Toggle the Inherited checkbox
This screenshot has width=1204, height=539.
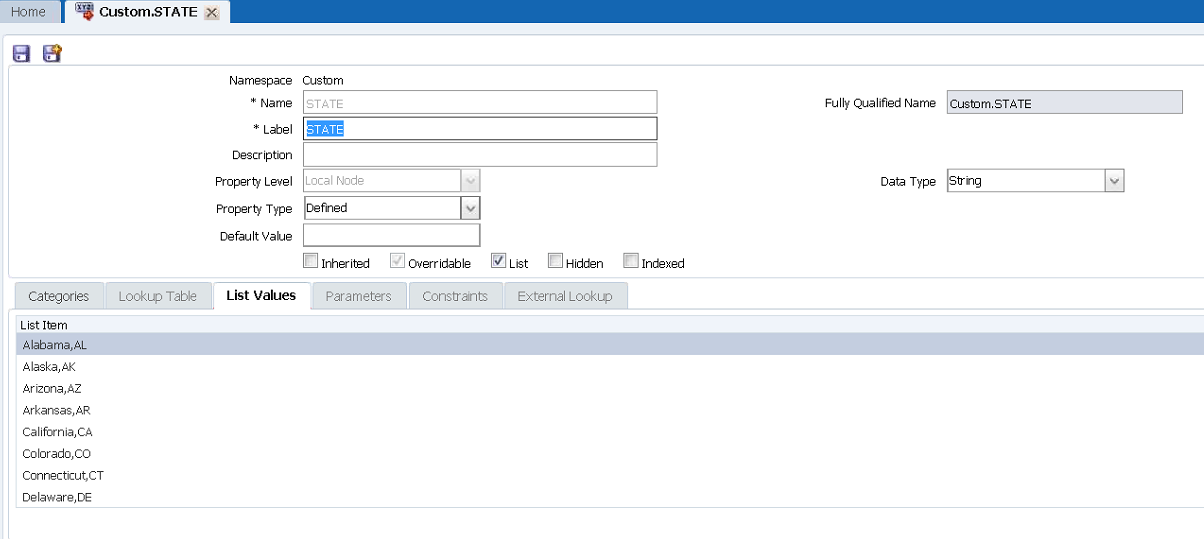pyautogui.click(x=310, y=262)
